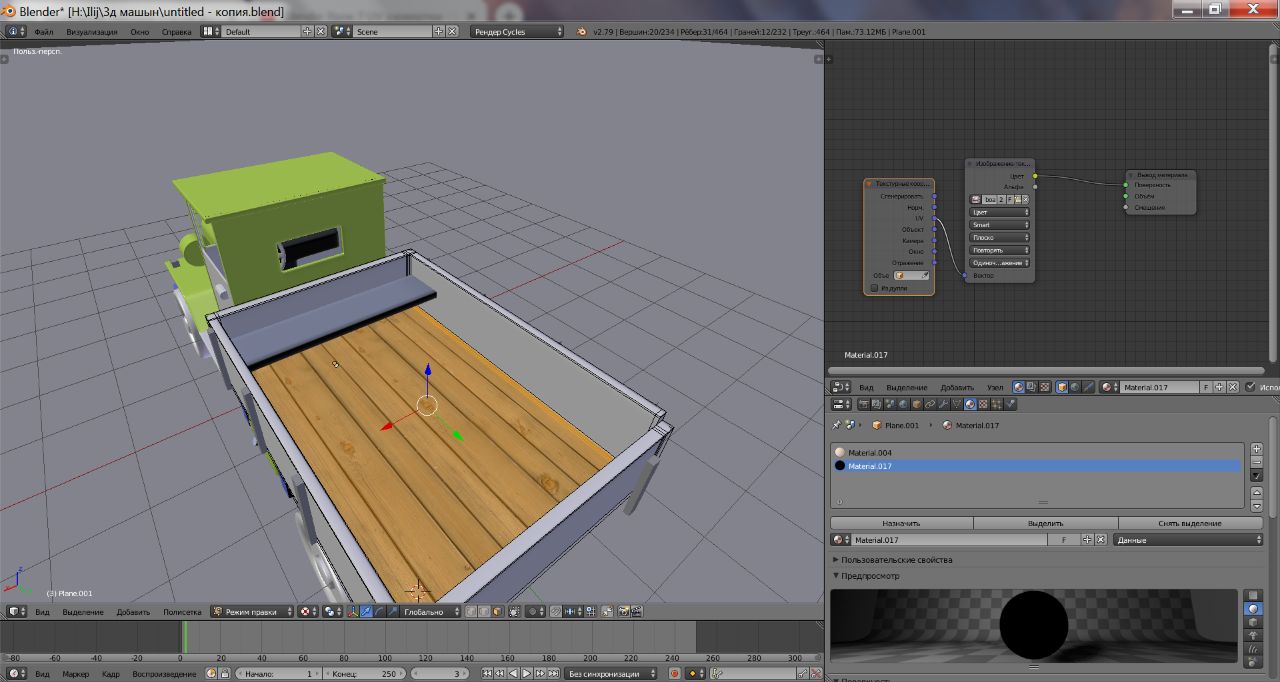The width and height of the screenshot is (1280, 682).
Task: Click the Конец end frame field
Action: coord(366,674)
